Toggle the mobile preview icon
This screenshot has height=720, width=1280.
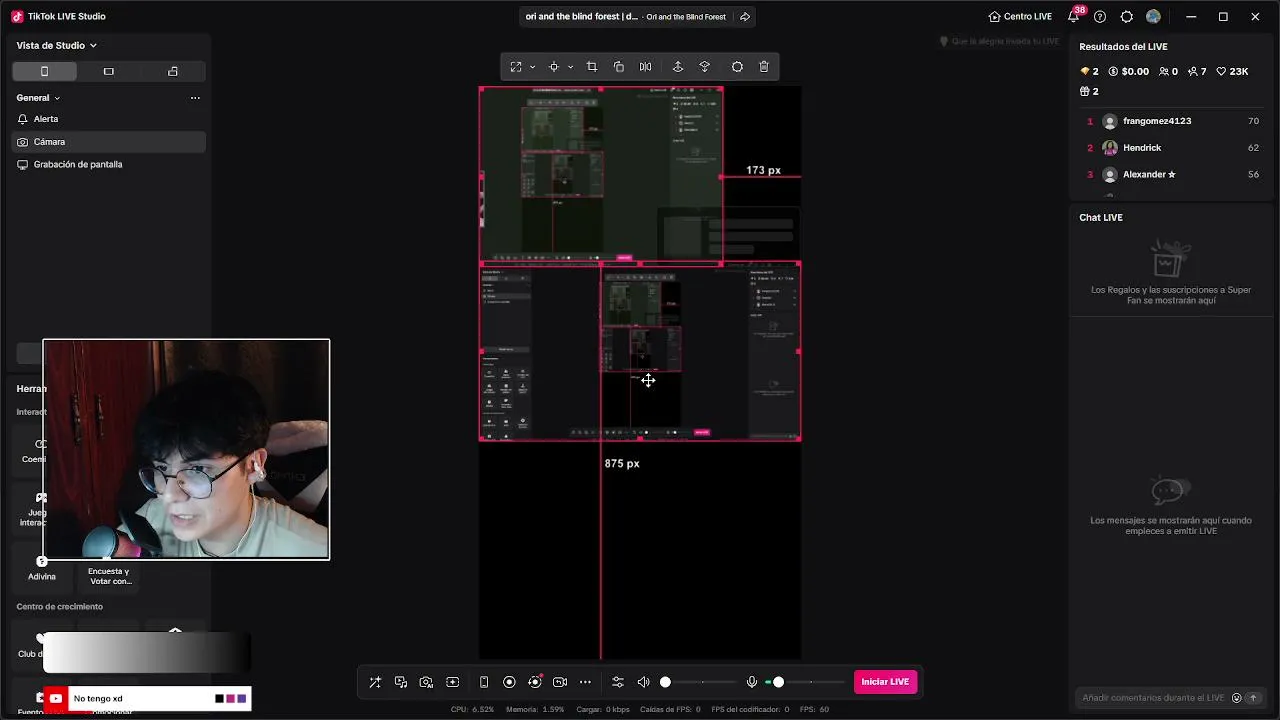pos(484,682)
